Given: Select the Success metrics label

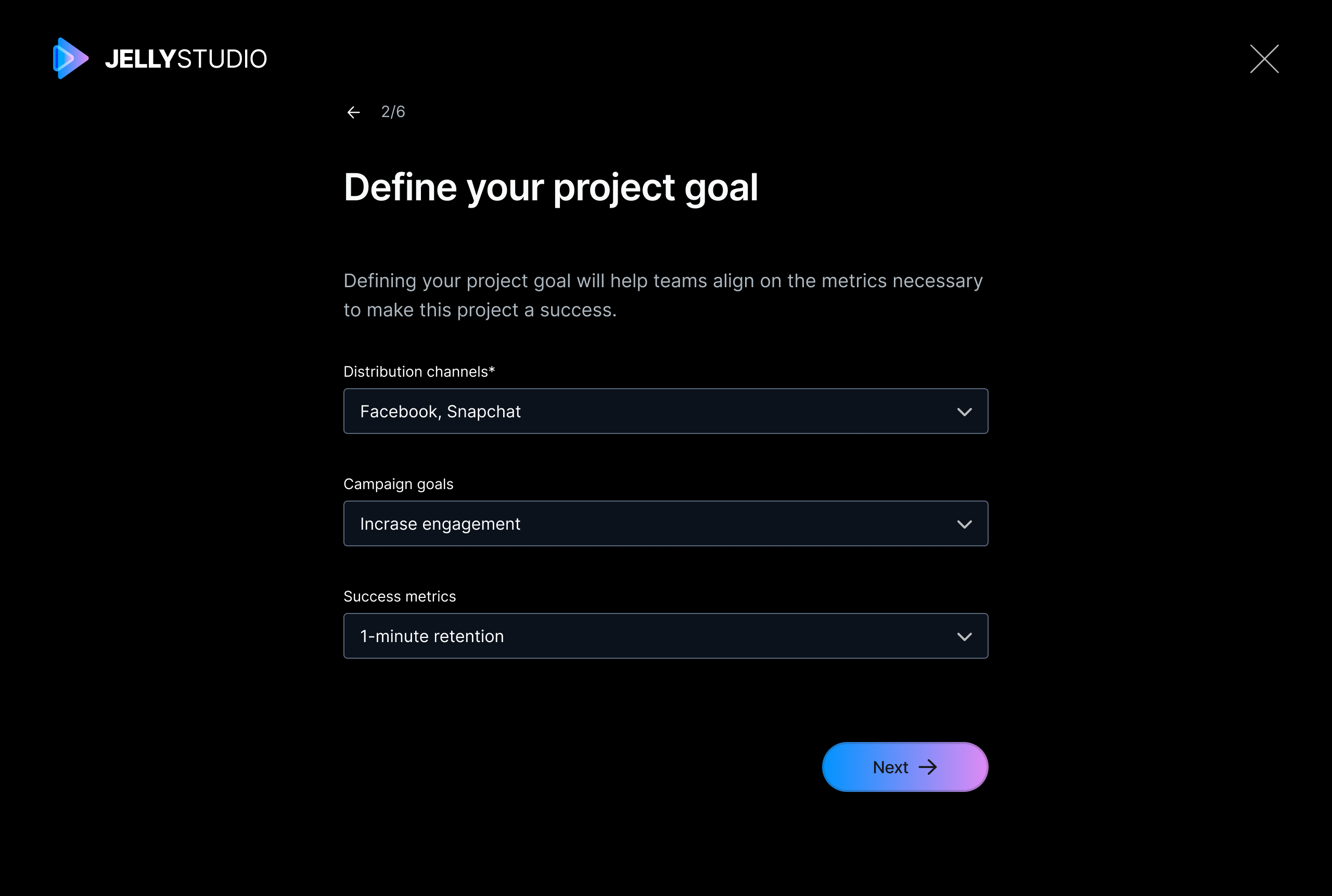Looking at the screenshot, I should click(x=400, y=597).
